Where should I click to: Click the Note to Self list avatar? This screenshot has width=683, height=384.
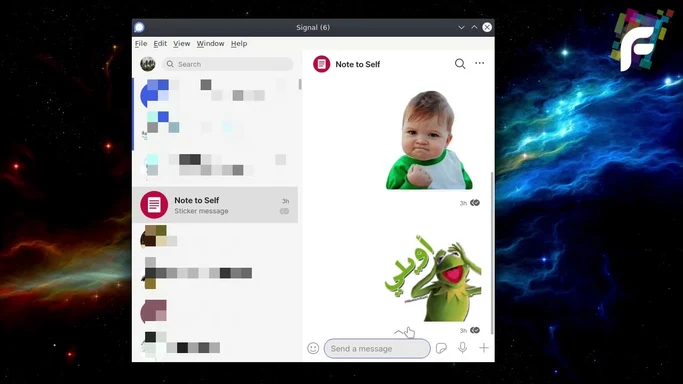point(154,205)
